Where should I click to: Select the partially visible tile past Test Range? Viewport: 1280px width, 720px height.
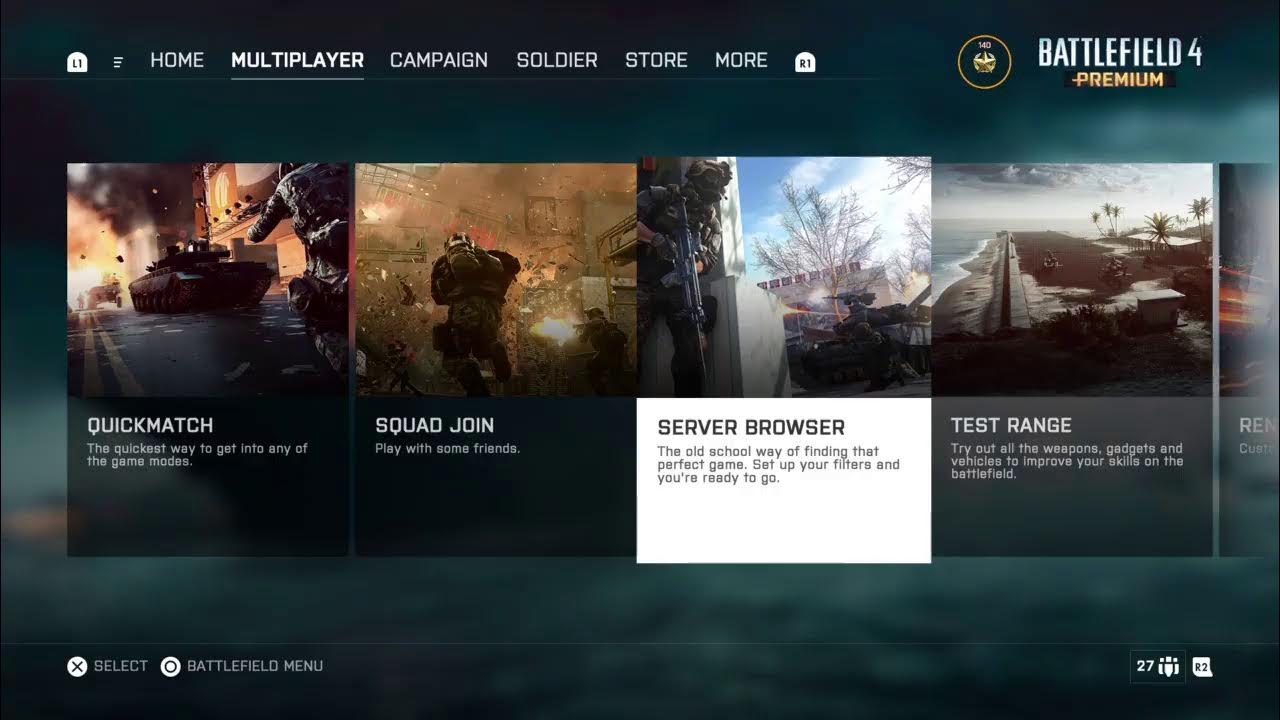(1249, 360)
